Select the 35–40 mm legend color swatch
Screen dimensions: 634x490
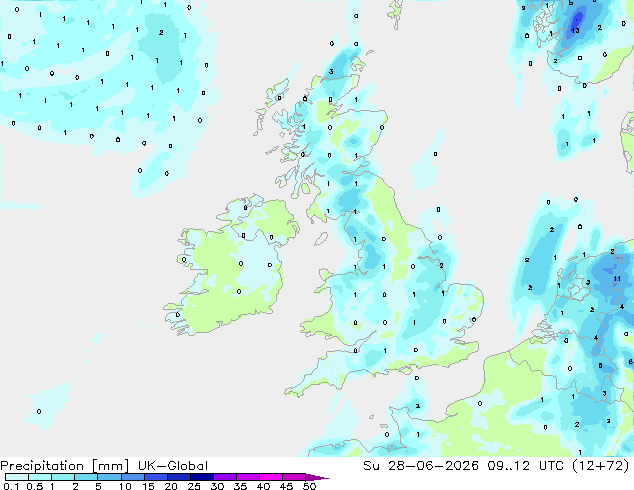[x=247, y=477]
